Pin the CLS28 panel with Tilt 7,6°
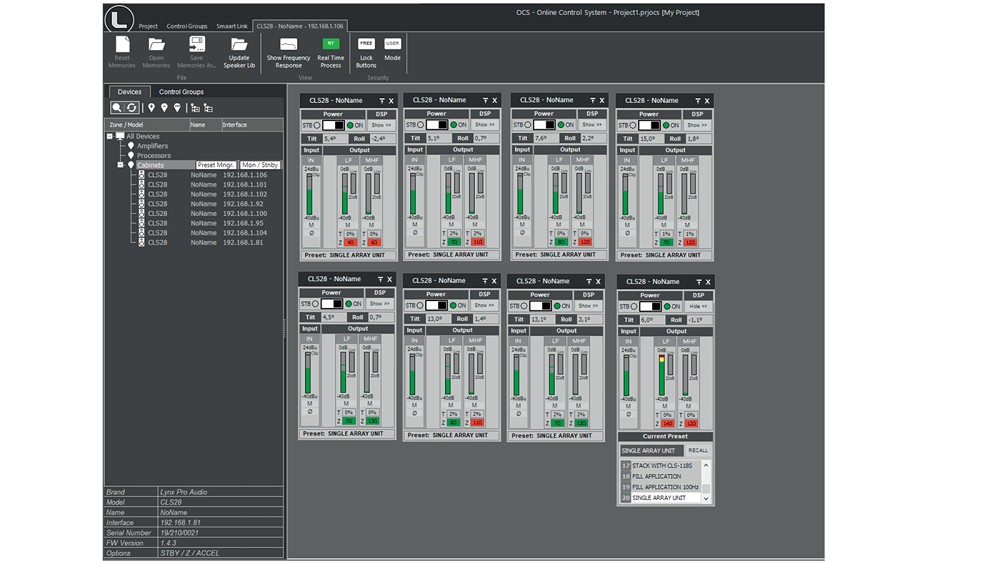 coord(592,100)
